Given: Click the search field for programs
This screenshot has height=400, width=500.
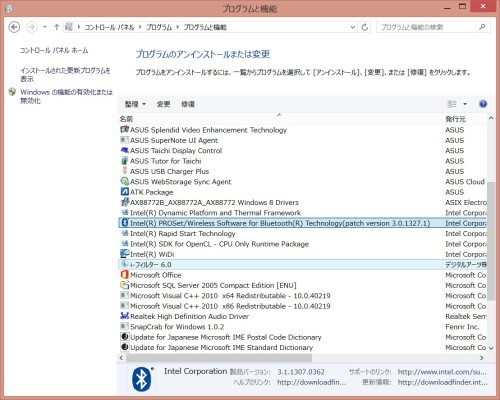Looking at the screenshot, I should pos(427,27).
